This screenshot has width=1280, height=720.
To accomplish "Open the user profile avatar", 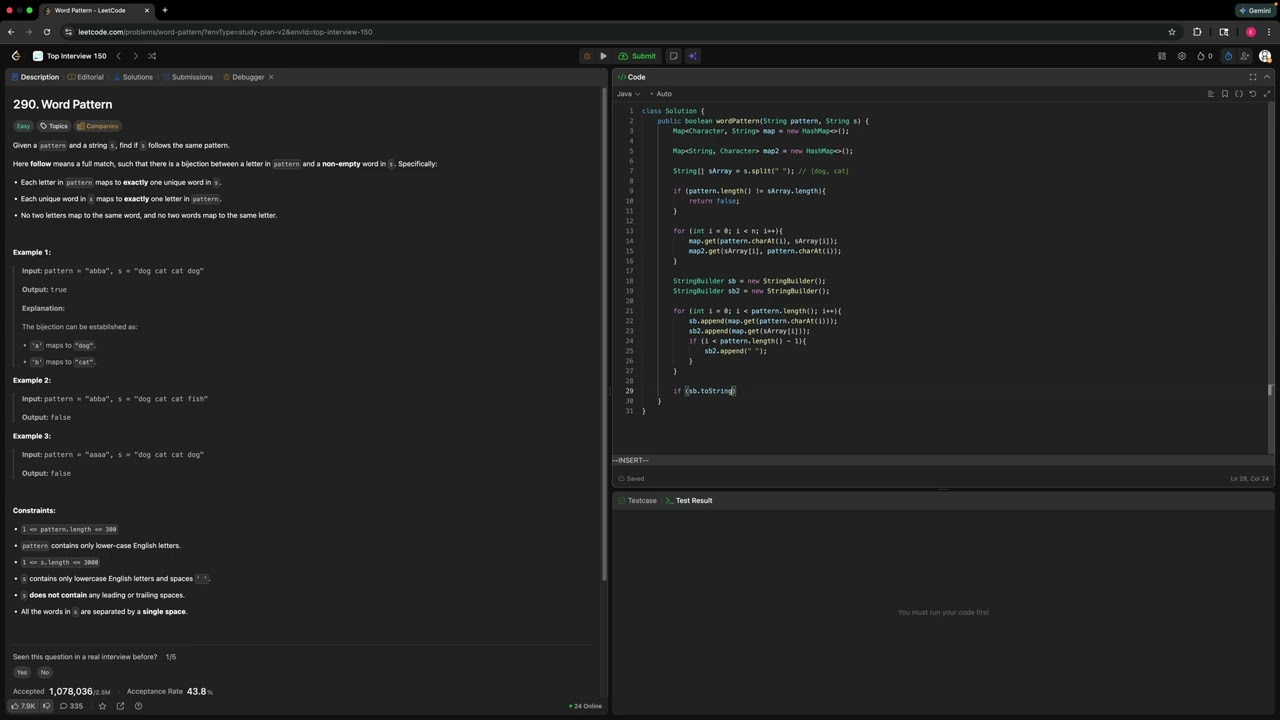I will pos(1266,56).
